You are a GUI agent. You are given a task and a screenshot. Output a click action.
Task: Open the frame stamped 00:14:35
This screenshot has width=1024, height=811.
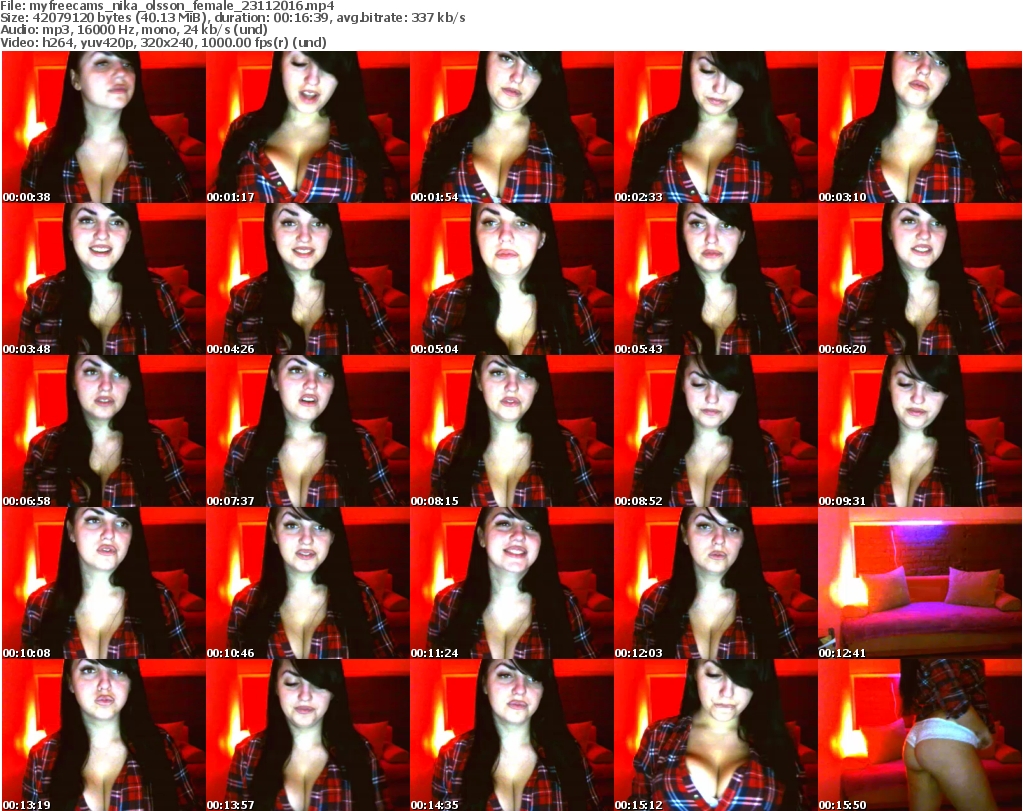coord(511,735)
